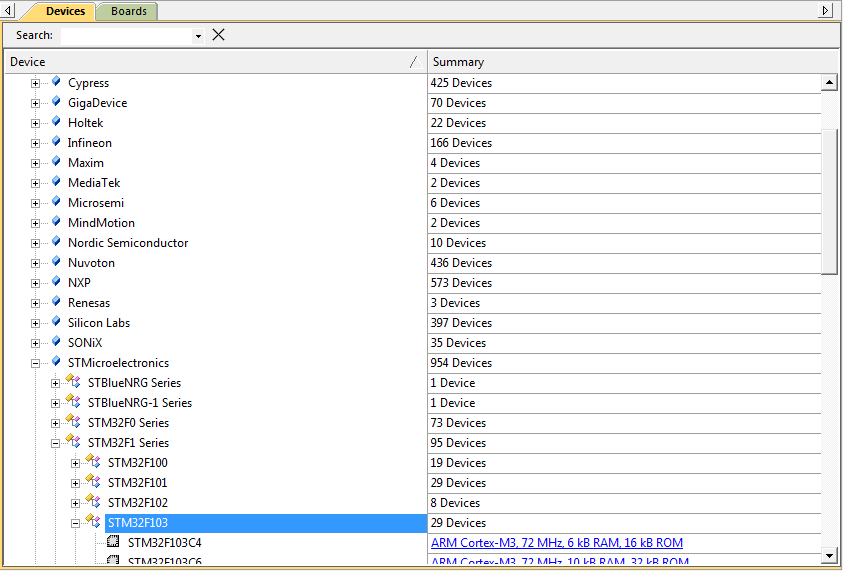This screenshot has width=843, height=571.
Task: Click the vendor icon beside STMicroelectronics
Action: pos(56,361)
